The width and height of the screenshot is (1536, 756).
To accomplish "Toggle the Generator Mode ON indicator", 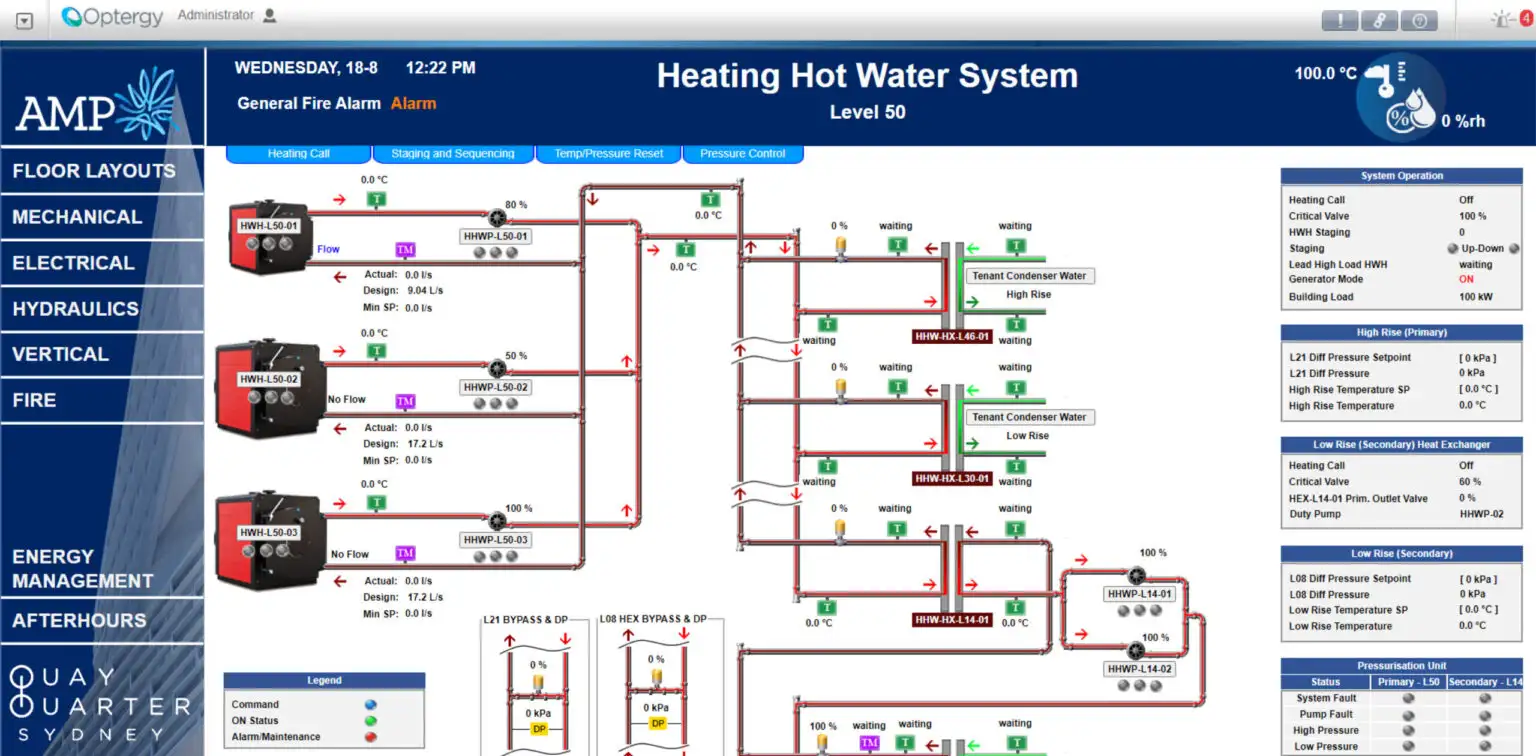I will [x=1465, y=280].
